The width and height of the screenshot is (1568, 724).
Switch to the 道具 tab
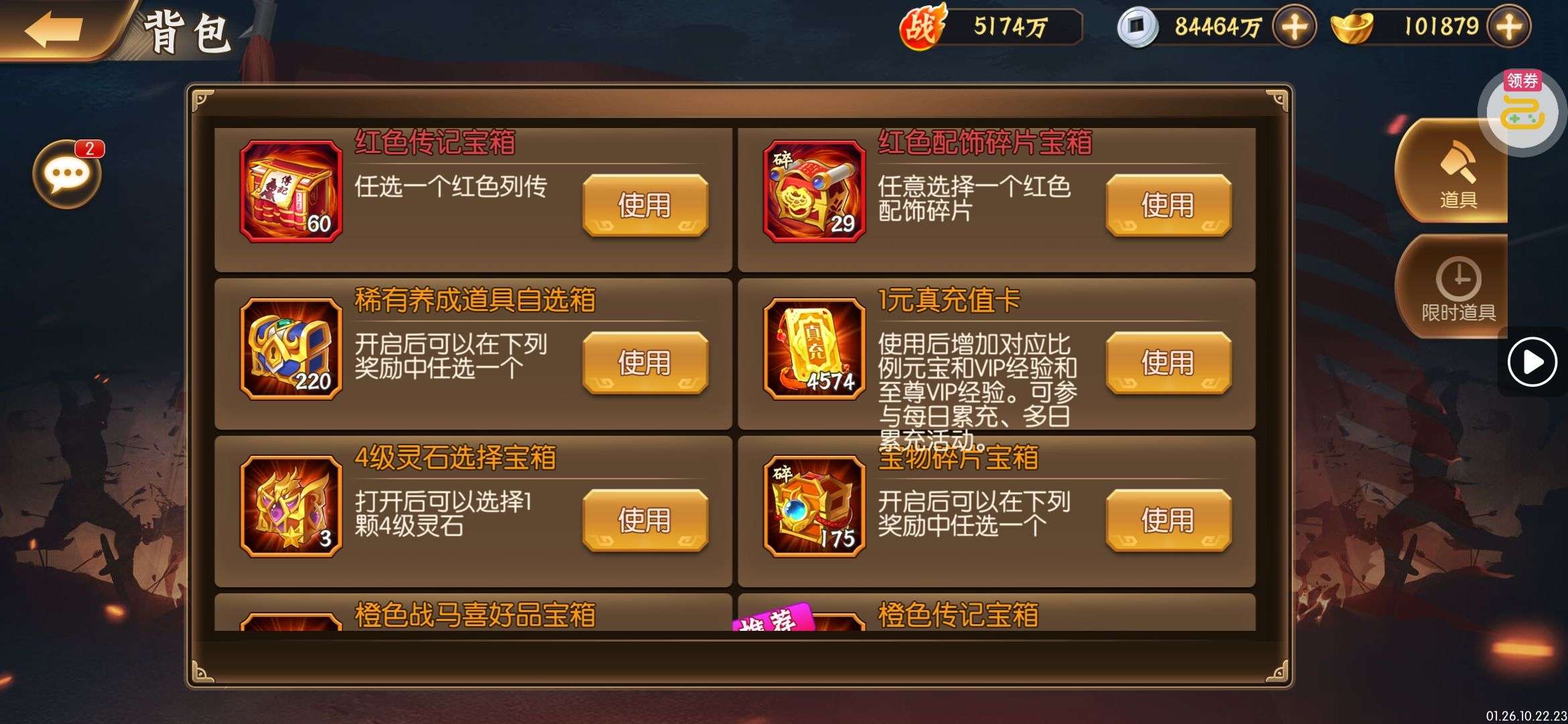pos(1454,171)
